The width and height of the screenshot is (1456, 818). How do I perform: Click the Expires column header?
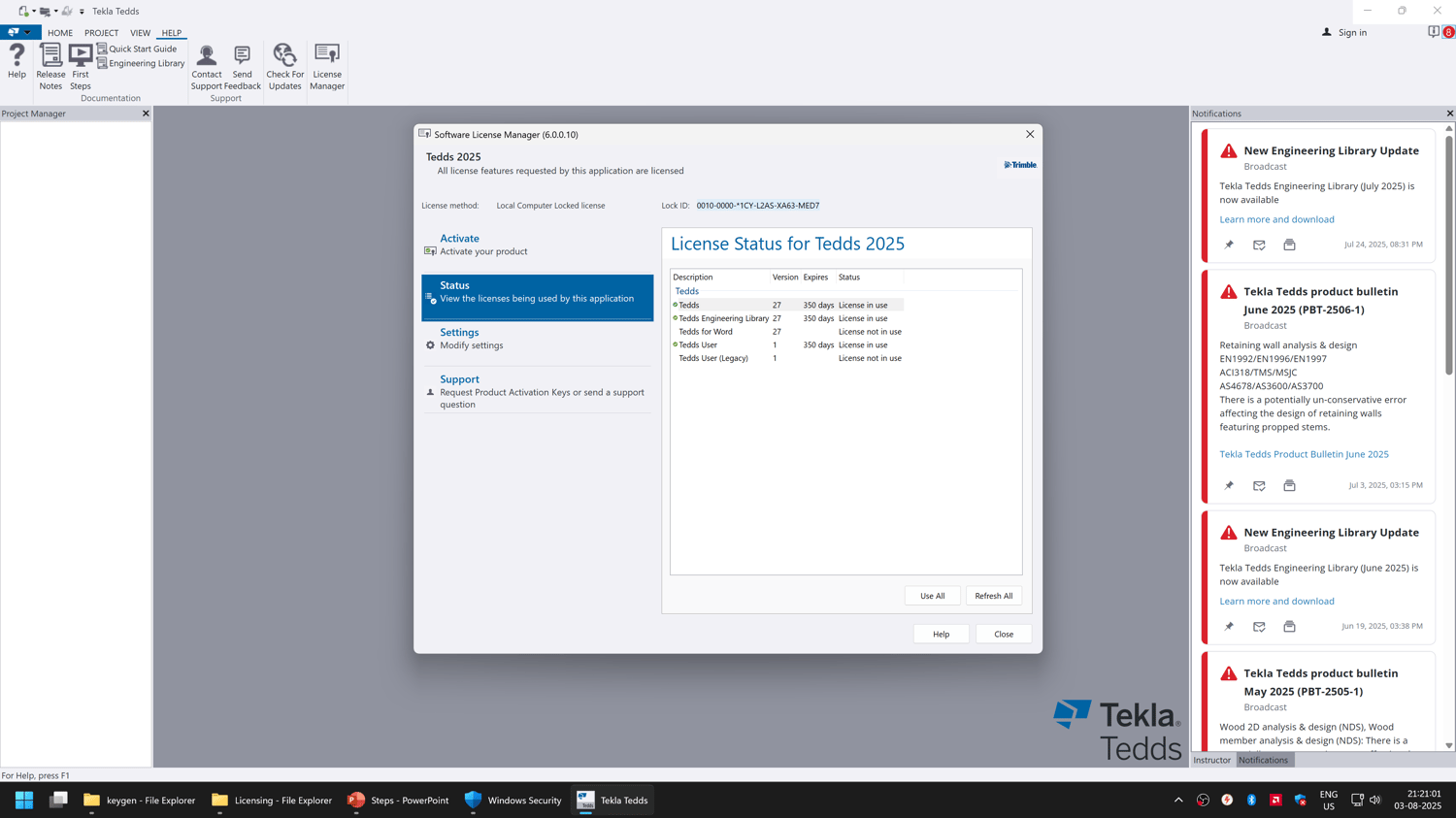point(818,278)
